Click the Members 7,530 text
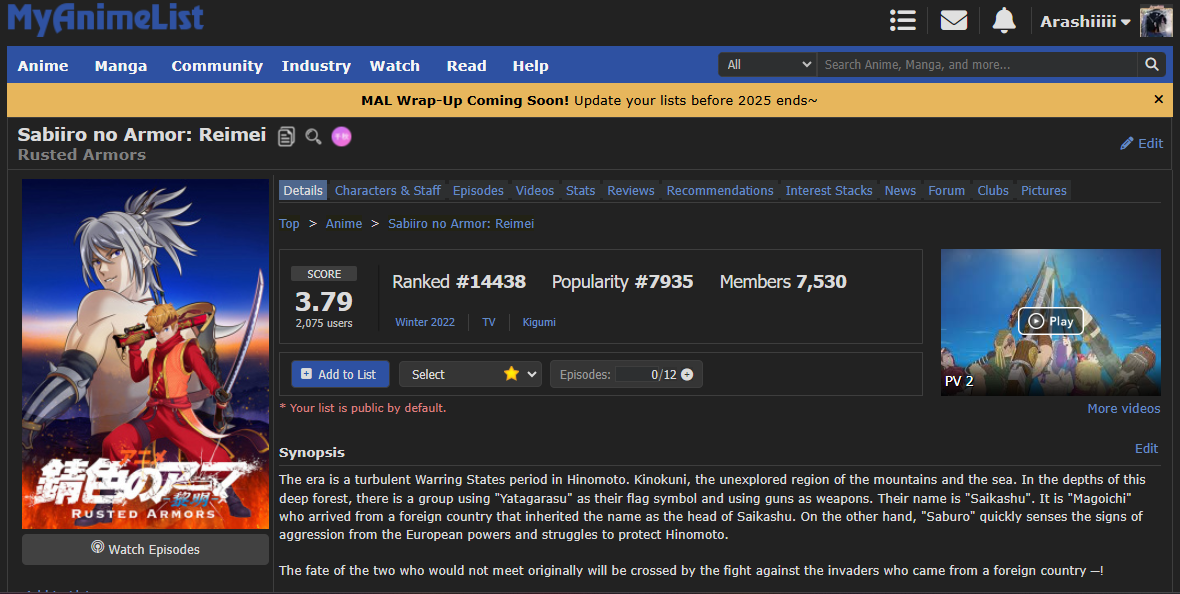 pyautogui.click(x=783, y=282)
